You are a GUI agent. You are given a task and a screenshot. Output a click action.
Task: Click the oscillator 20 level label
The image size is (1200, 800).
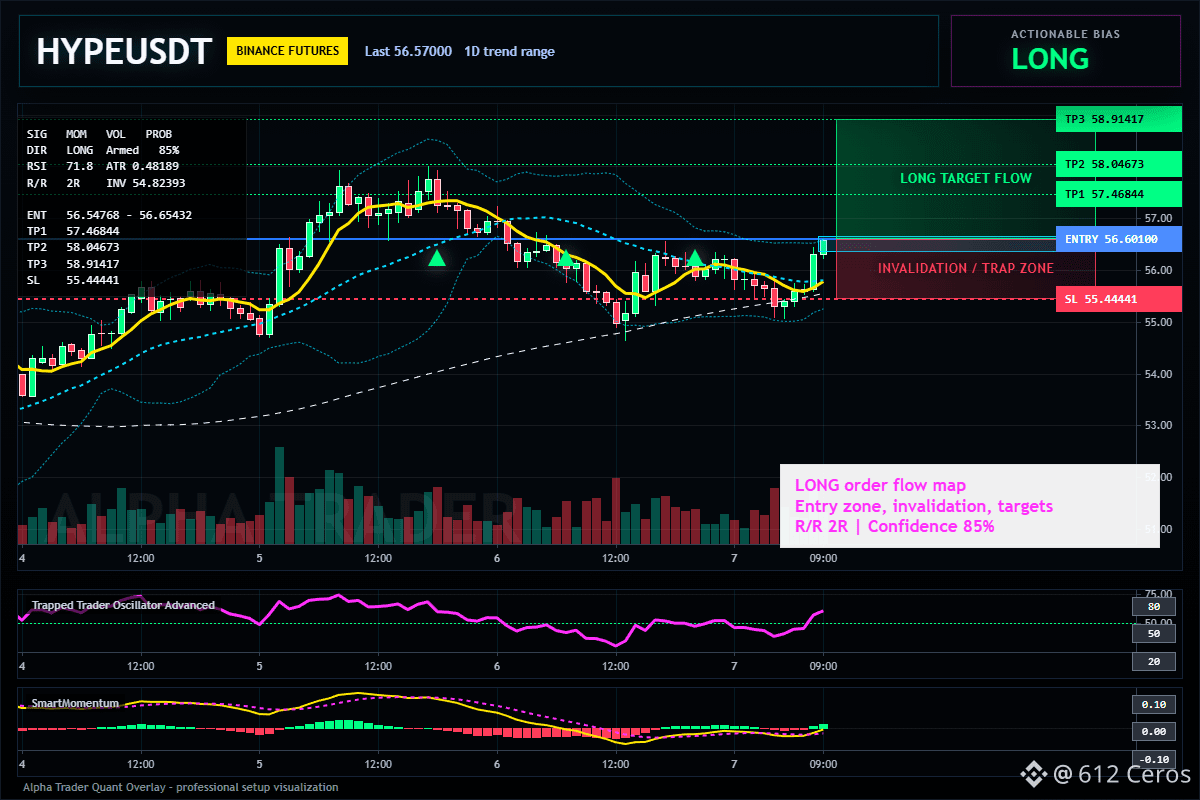(1153, 662)
